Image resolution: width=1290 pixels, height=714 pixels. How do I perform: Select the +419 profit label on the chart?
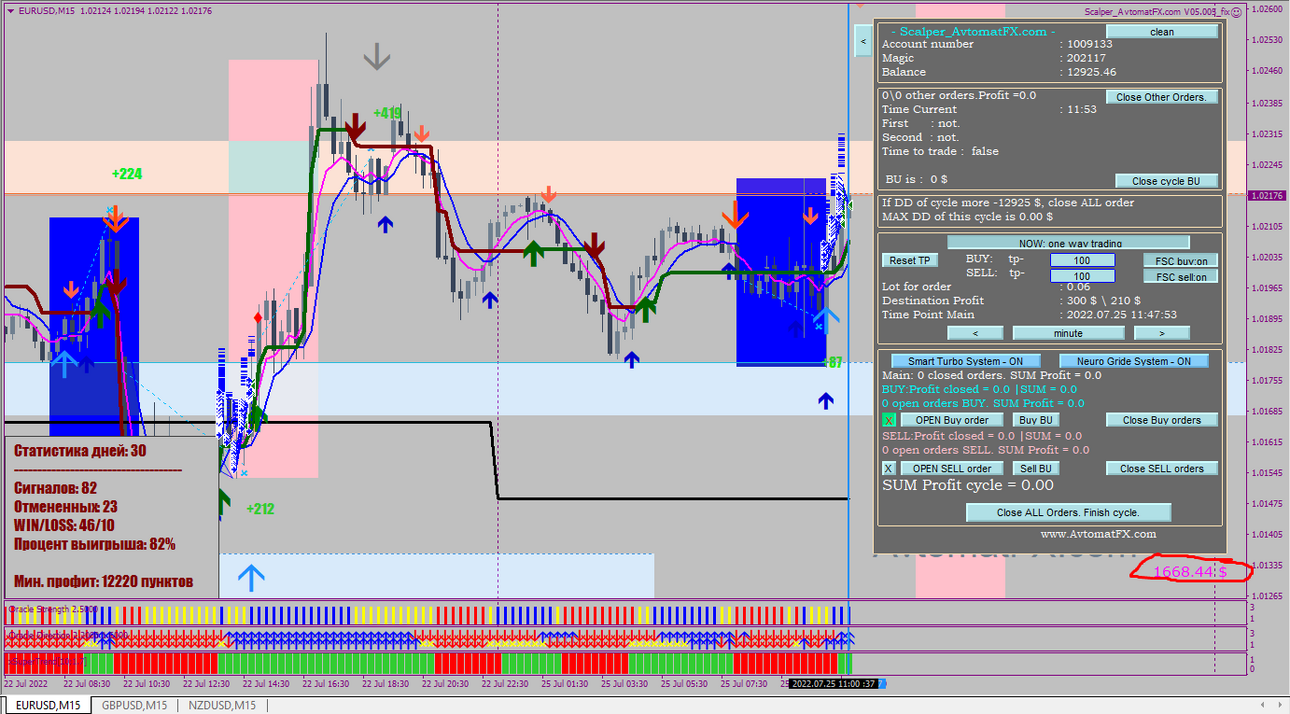[387, 113]
